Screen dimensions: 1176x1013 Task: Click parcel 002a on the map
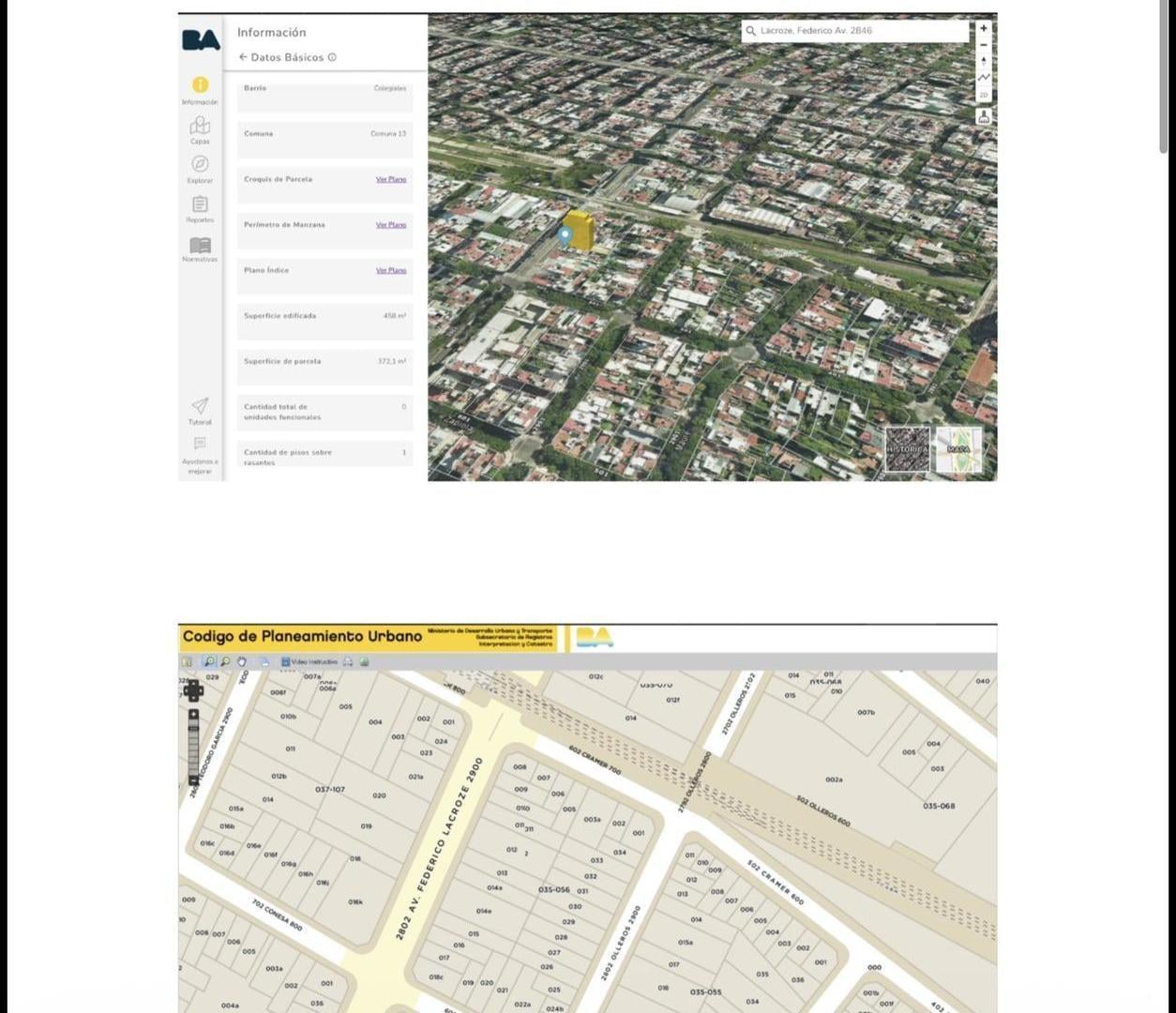834,779
